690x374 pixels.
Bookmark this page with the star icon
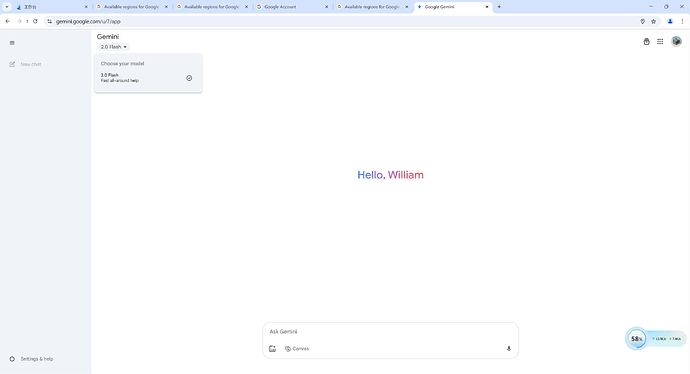pyautogui.click(x=653, y=21)
